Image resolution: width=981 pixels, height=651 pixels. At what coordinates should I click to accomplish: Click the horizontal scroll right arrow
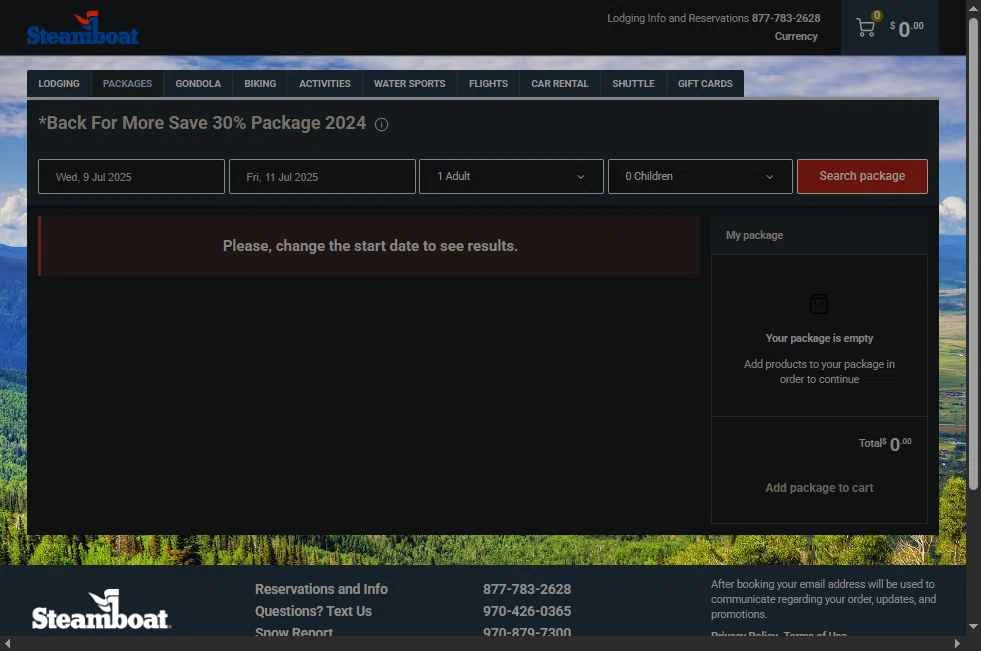pyautogui.click(x=957, y=643)
